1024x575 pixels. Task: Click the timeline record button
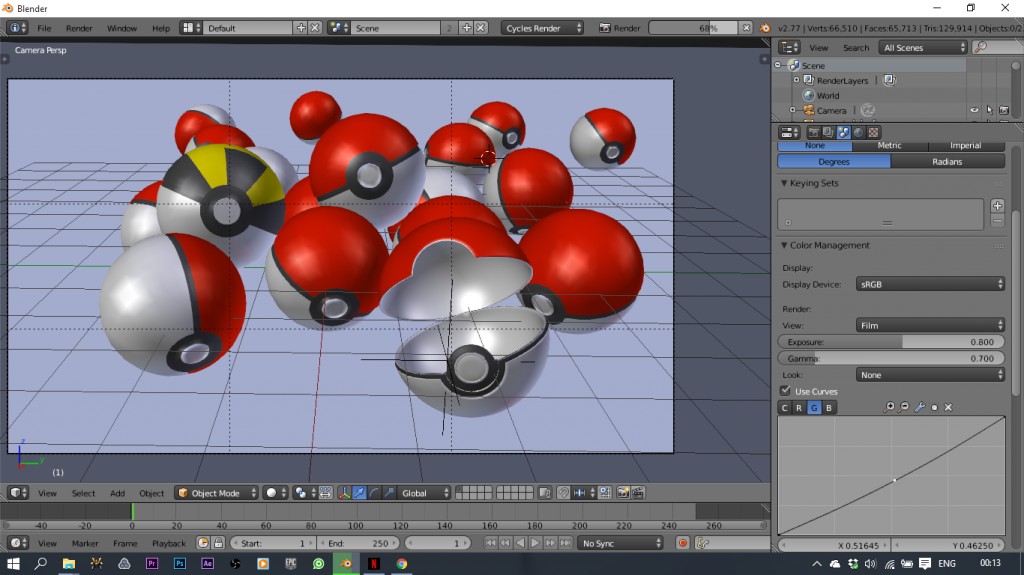point(683,543)
